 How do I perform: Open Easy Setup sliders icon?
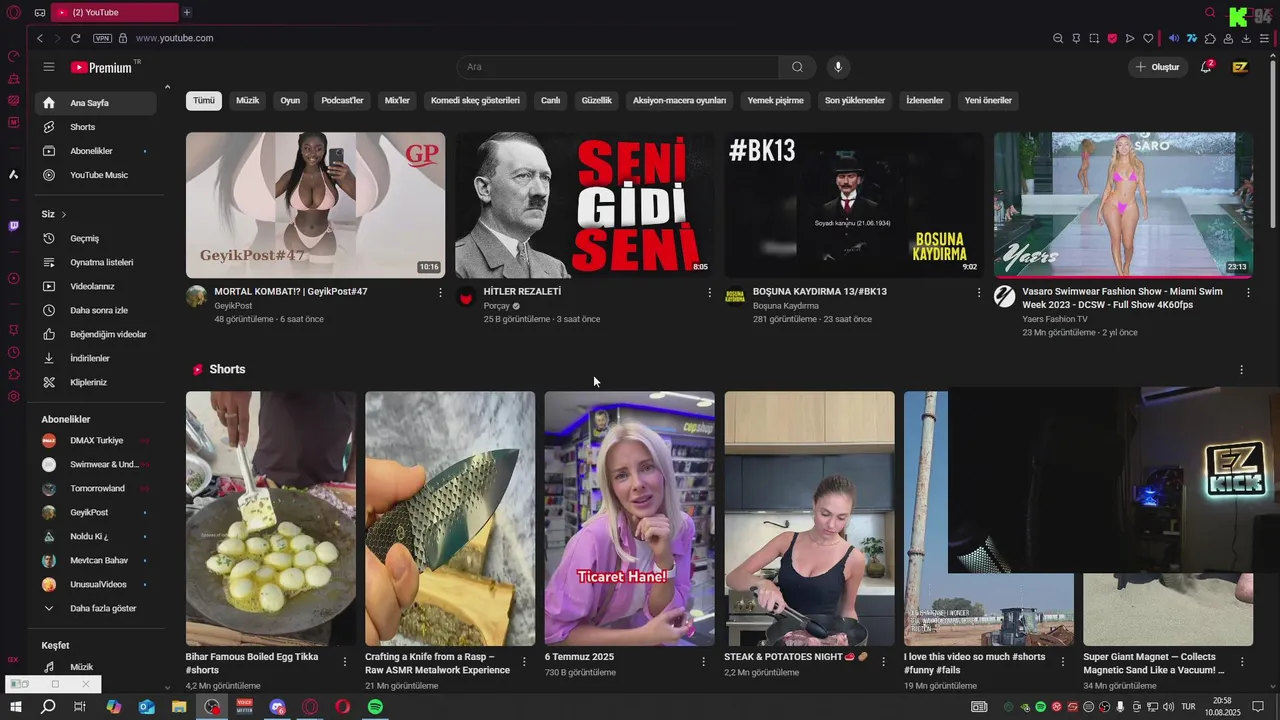pyautogui.click(x=1264, y=38)
